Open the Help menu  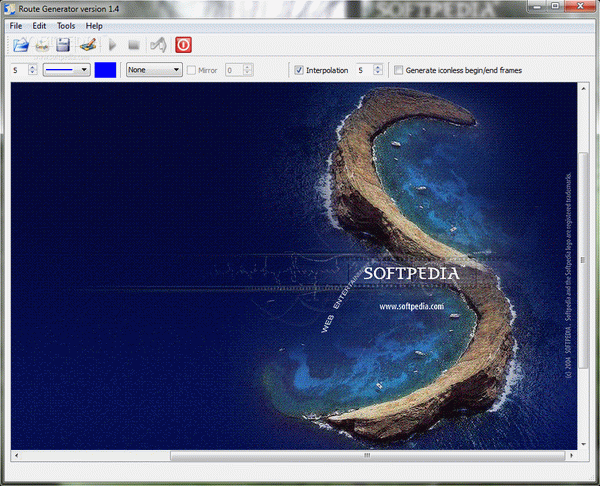tap(94, 25)
